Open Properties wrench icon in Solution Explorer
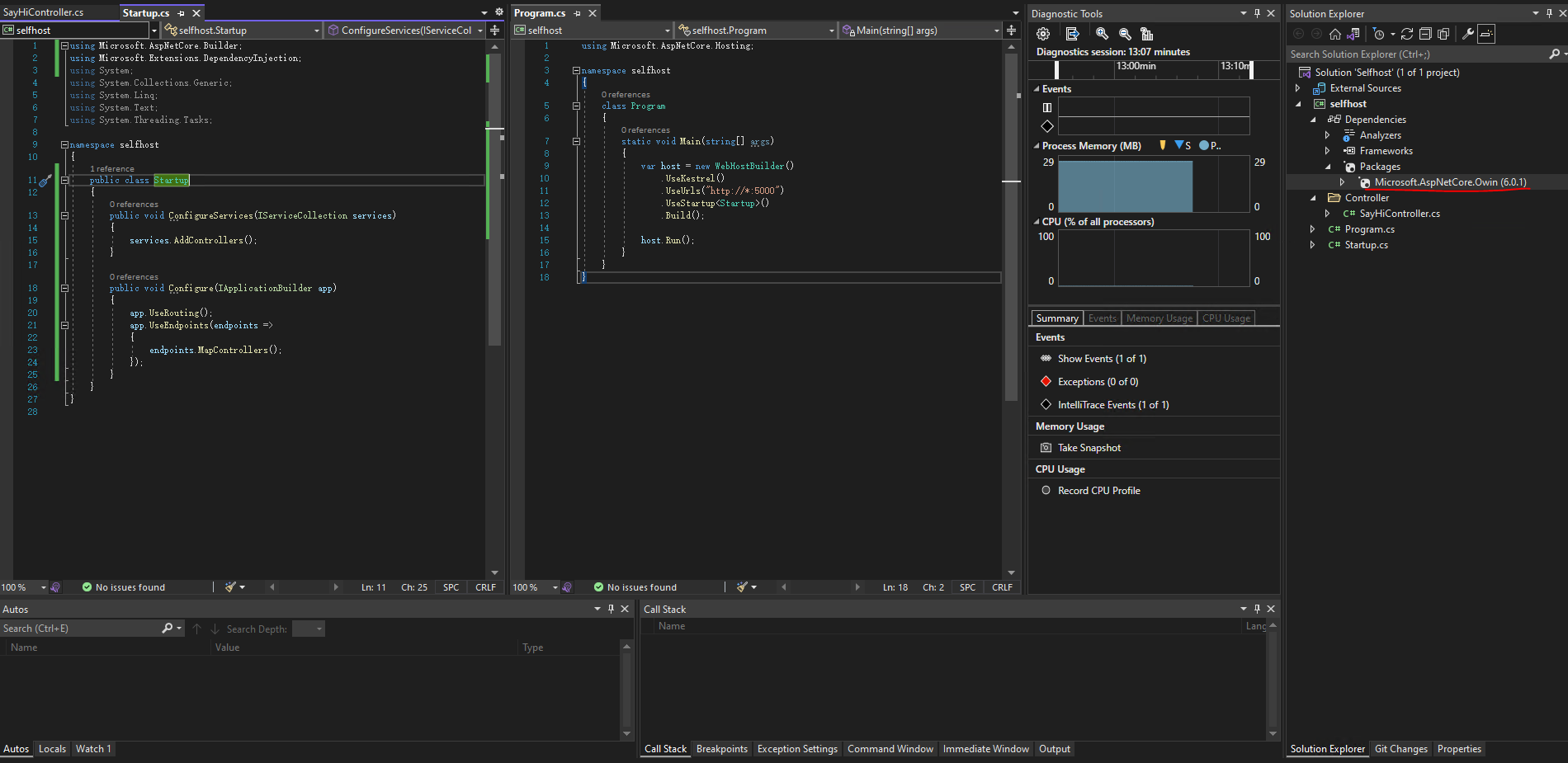The height and width of the screenshot is (763, 1568). tap(1468, 34)
